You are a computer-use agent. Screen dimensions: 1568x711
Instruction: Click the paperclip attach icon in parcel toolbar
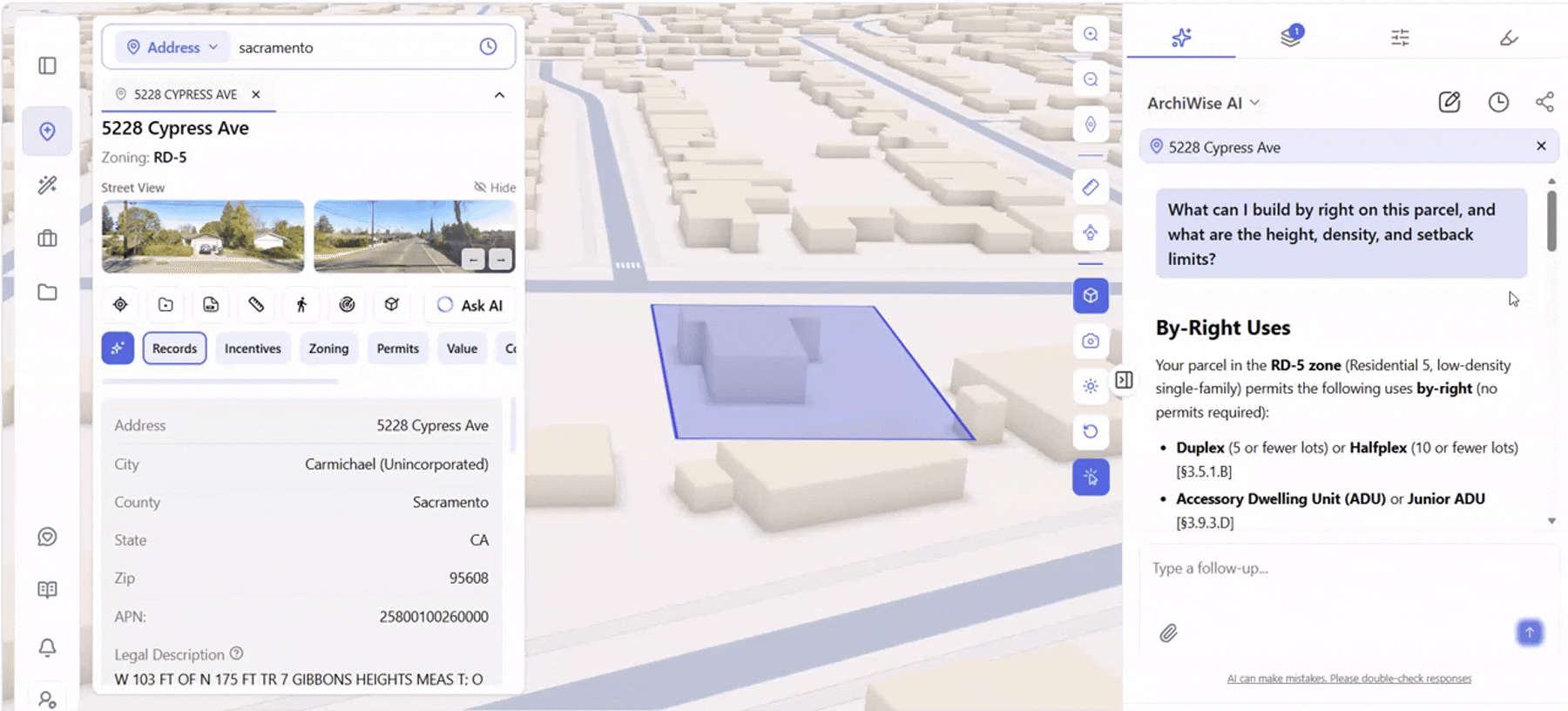pos(256,304)
